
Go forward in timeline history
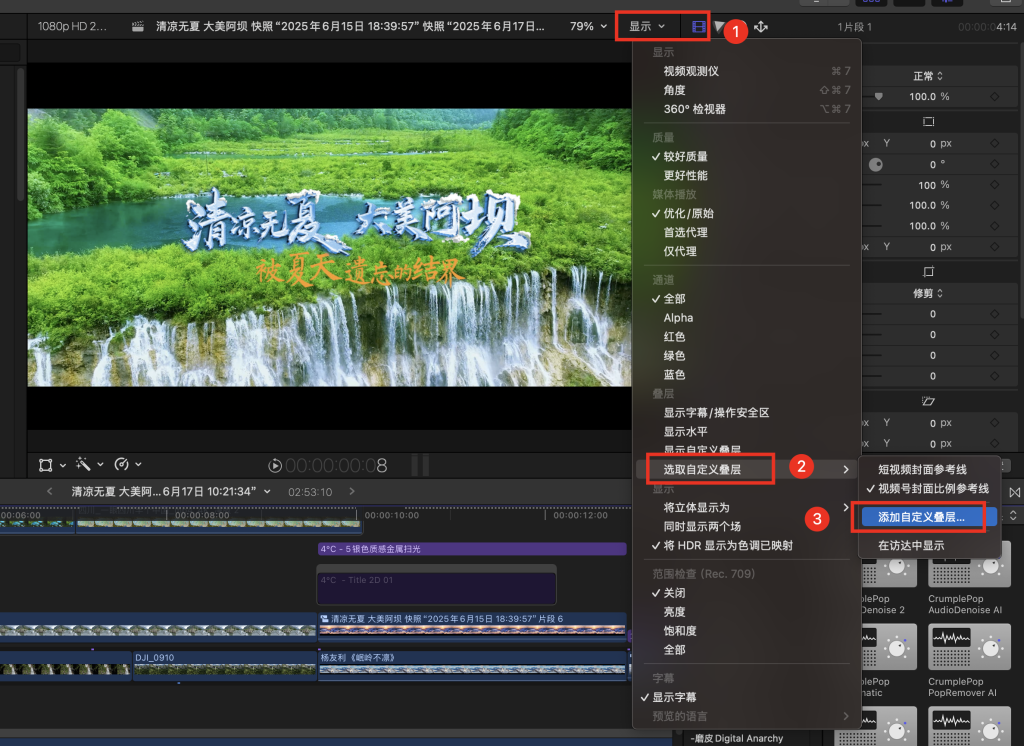349,491
